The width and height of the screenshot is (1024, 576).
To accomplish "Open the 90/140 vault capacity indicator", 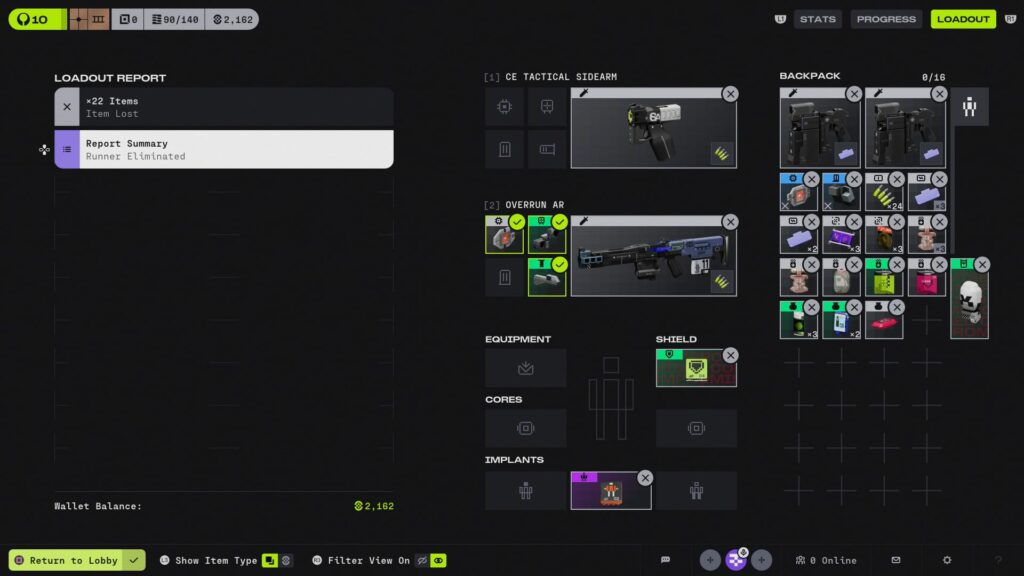I will click(x=174, y=19).
